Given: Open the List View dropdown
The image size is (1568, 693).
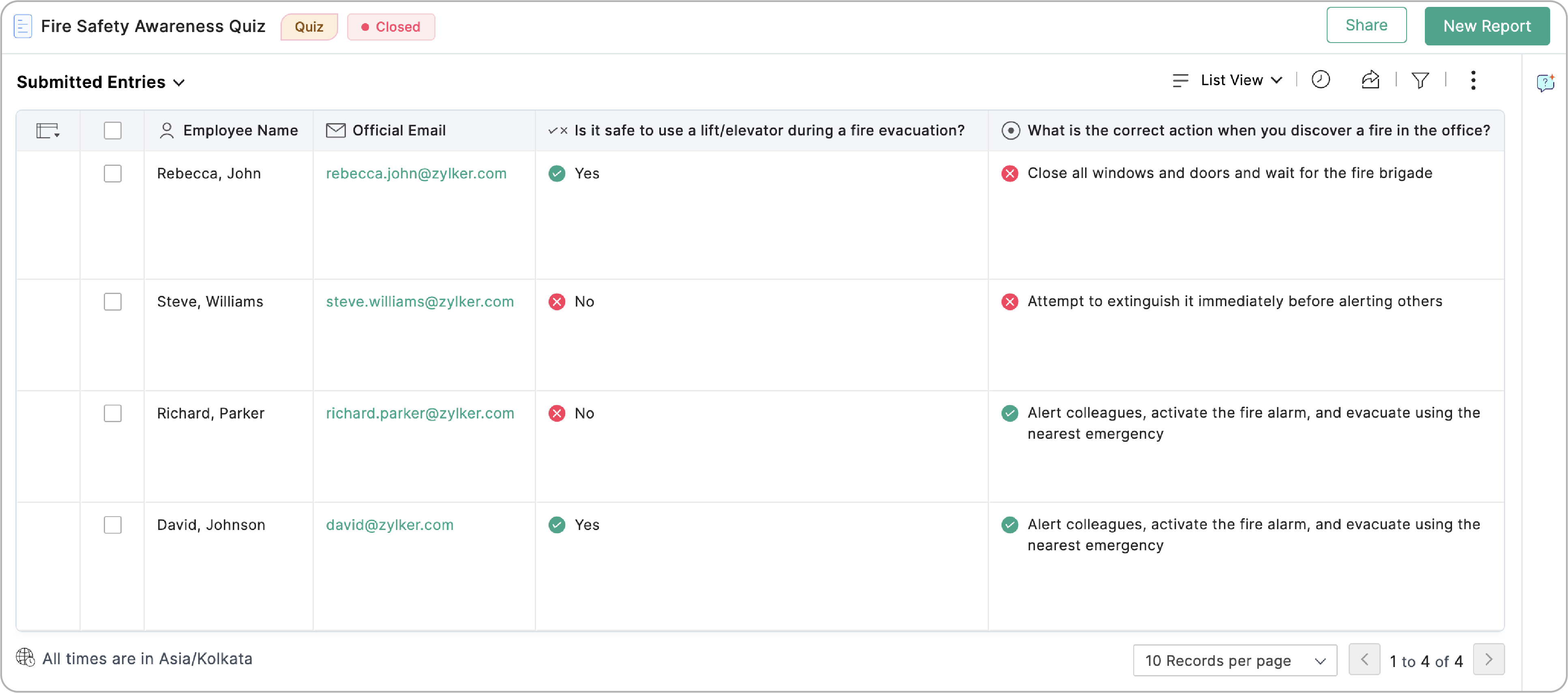Looking at the screenshot, I should [1228, 80].
